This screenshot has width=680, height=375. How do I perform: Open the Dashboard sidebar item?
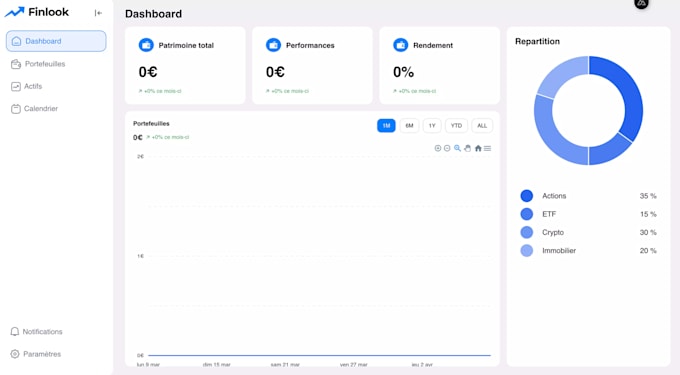pos(56,41)
